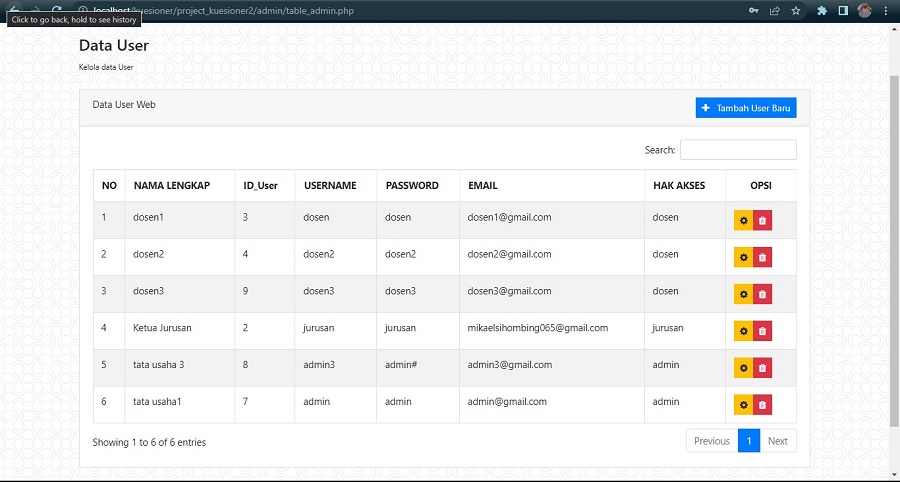The height and width of the screenshot is (482, 900).
Task: Click the name cell tata usaha 3
Action: click(x=180, y=368)
